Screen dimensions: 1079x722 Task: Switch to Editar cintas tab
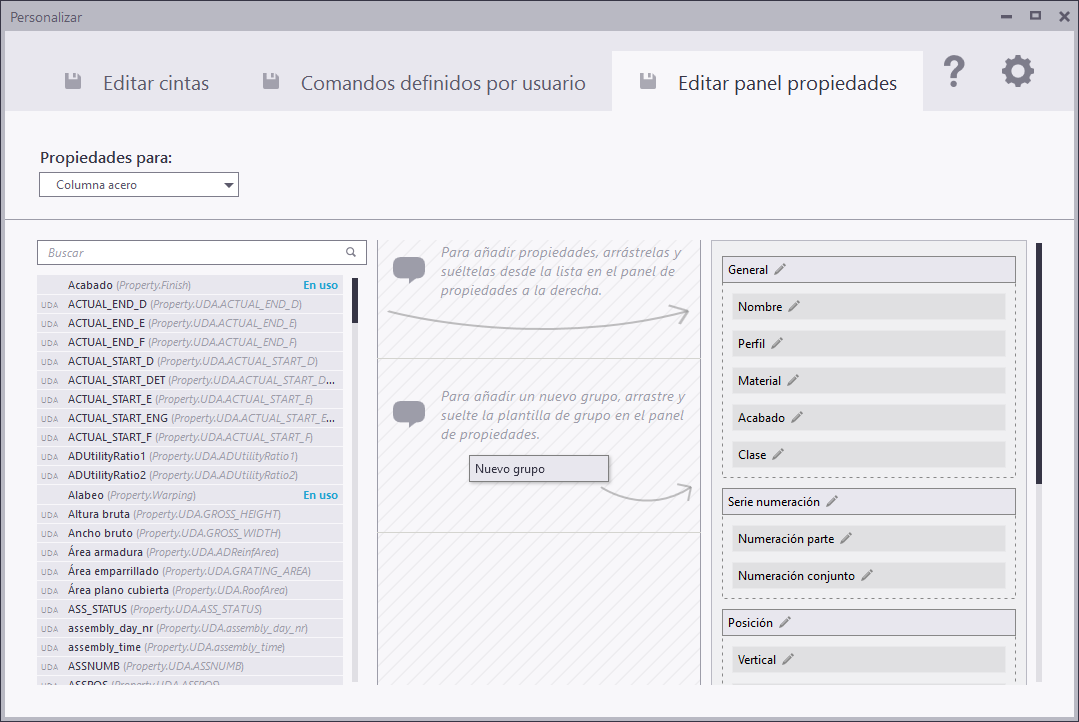[x=137, y=83]
